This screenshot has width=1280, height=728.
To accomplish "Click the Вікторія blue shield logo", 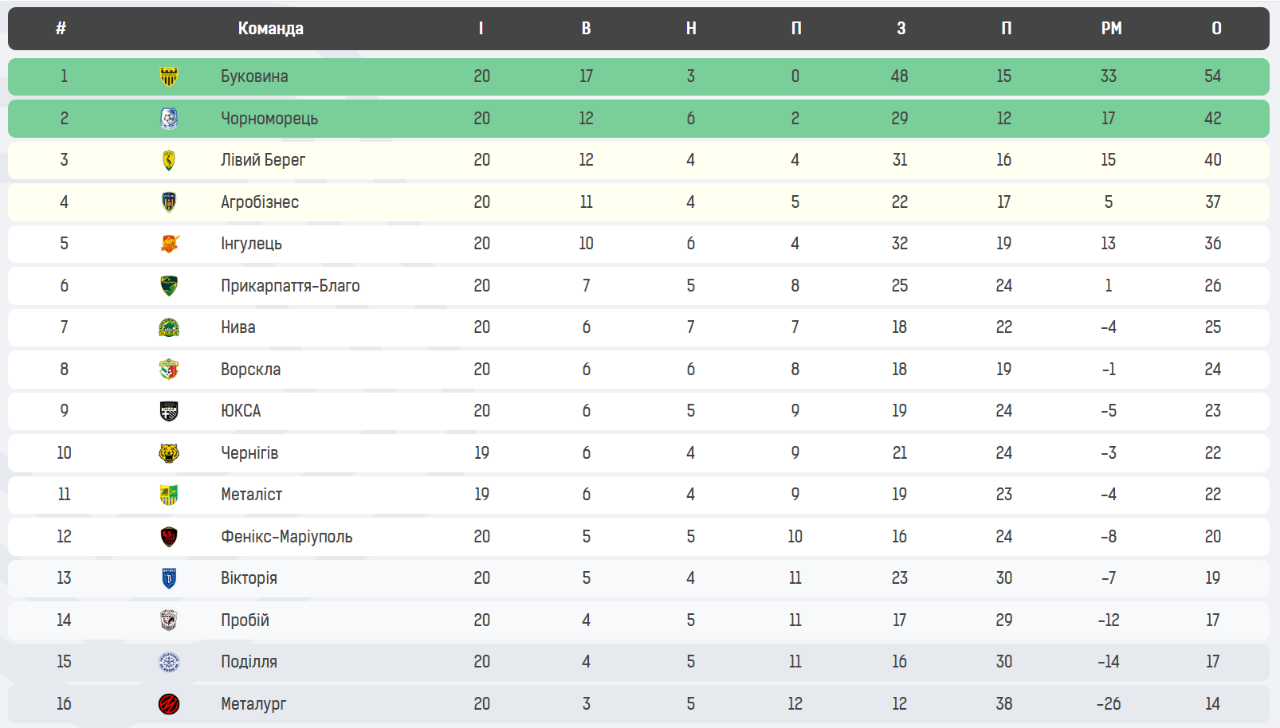I will pyautogui.click(x=169, y=579).
